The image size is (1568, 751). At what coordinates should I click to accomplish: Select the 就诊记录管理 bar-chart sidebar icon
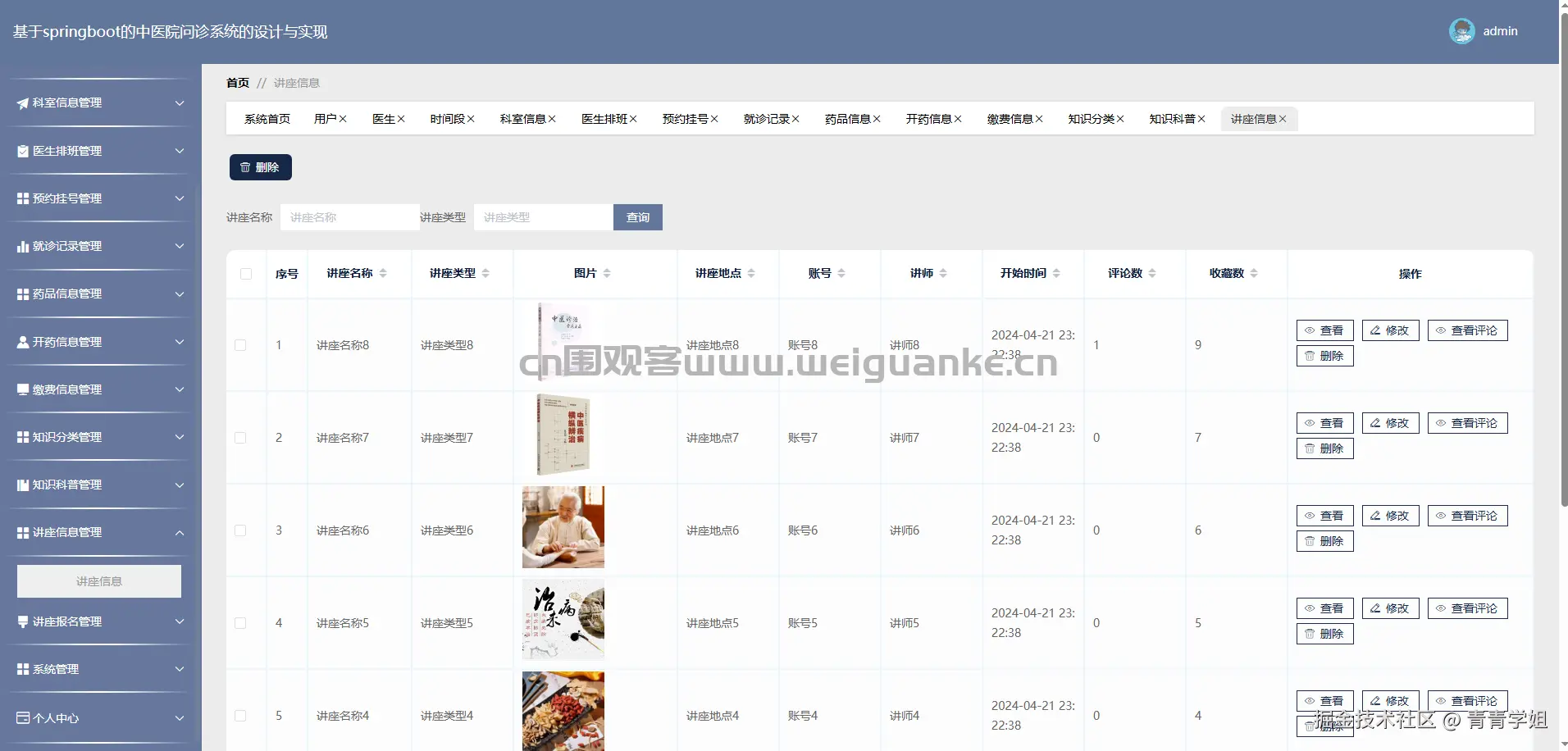coord(22,246)
